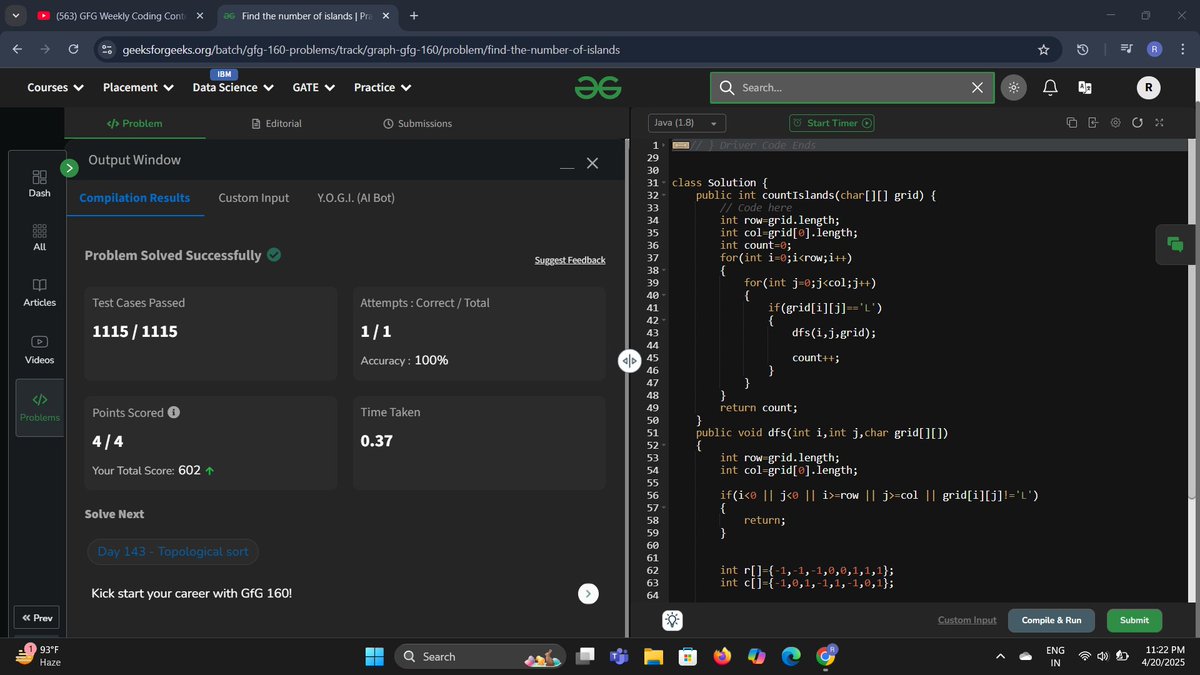The height and width of the screenshot is (675, 1200).
Task: Open a new browser tab
Action: (414, 16)
